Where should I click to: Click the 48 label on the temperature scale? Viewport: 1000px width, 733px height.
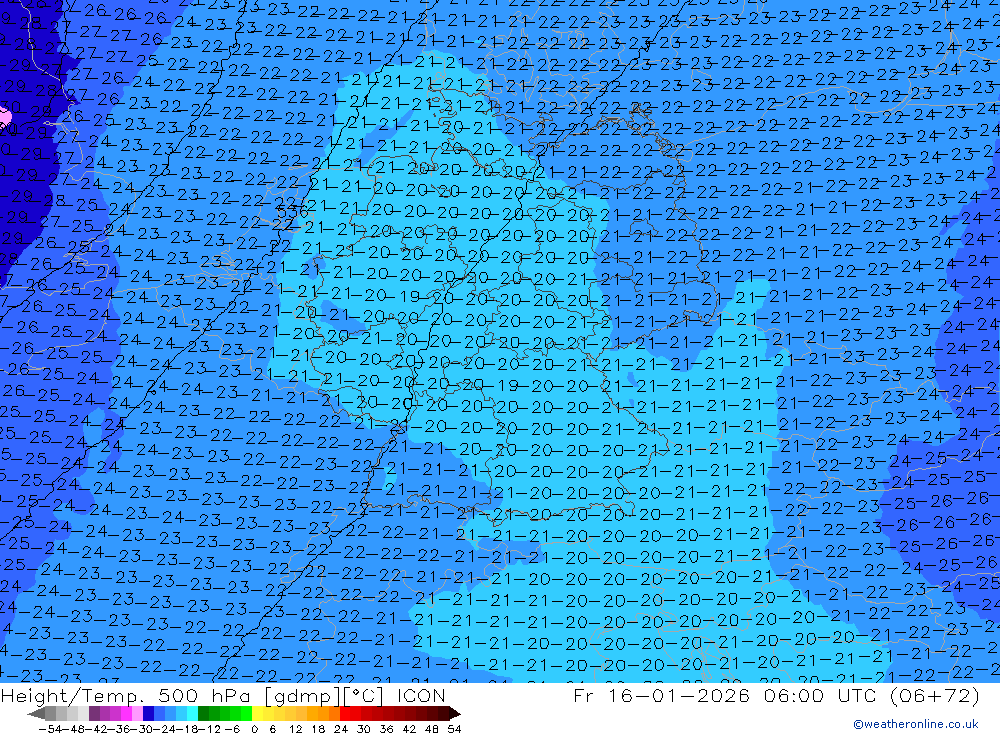(x=431, y=729)
